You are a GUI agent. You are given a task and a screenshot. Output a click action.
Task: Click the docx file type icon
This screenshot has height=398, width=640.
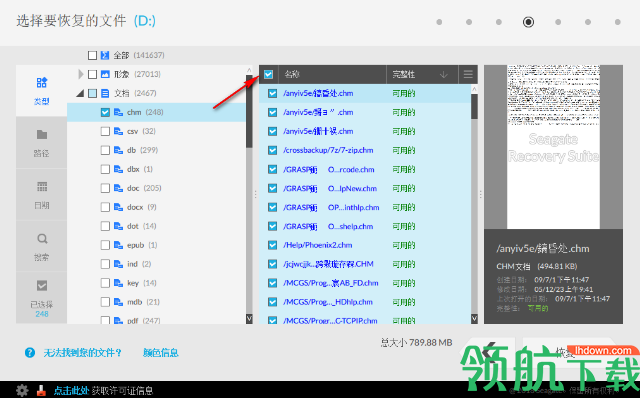118,207
